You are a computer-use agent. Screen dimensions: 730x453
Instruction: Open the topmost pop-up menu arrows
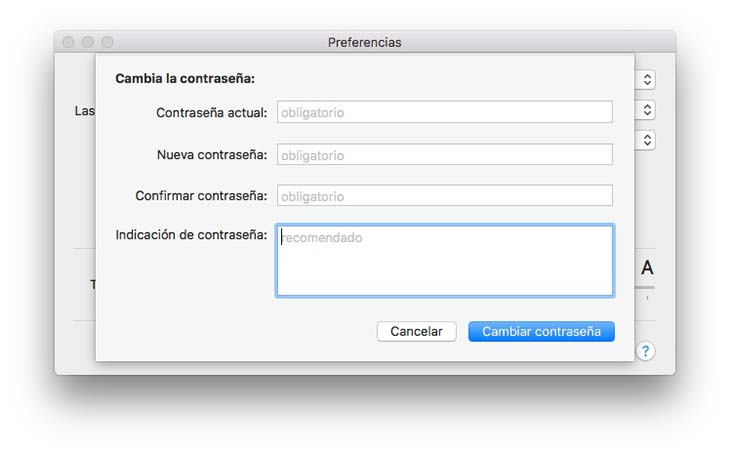point(647,79)
